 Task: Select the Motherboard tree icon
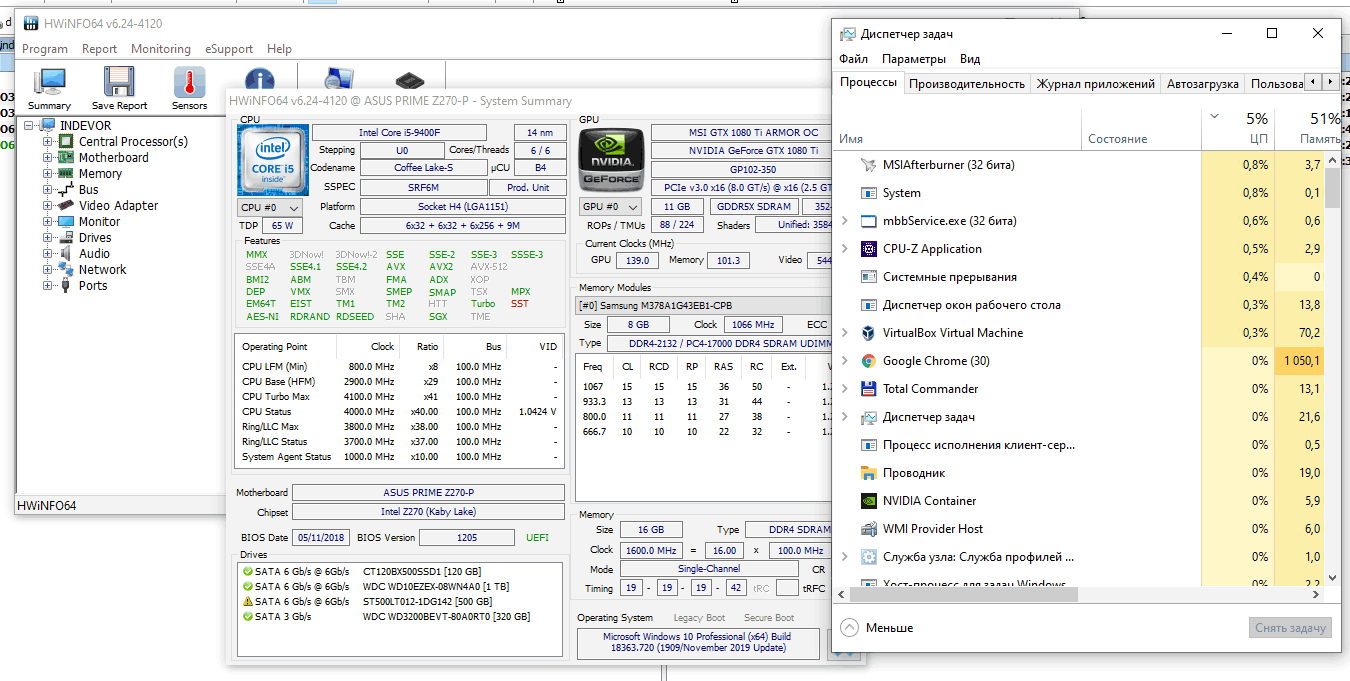(66, 158)
